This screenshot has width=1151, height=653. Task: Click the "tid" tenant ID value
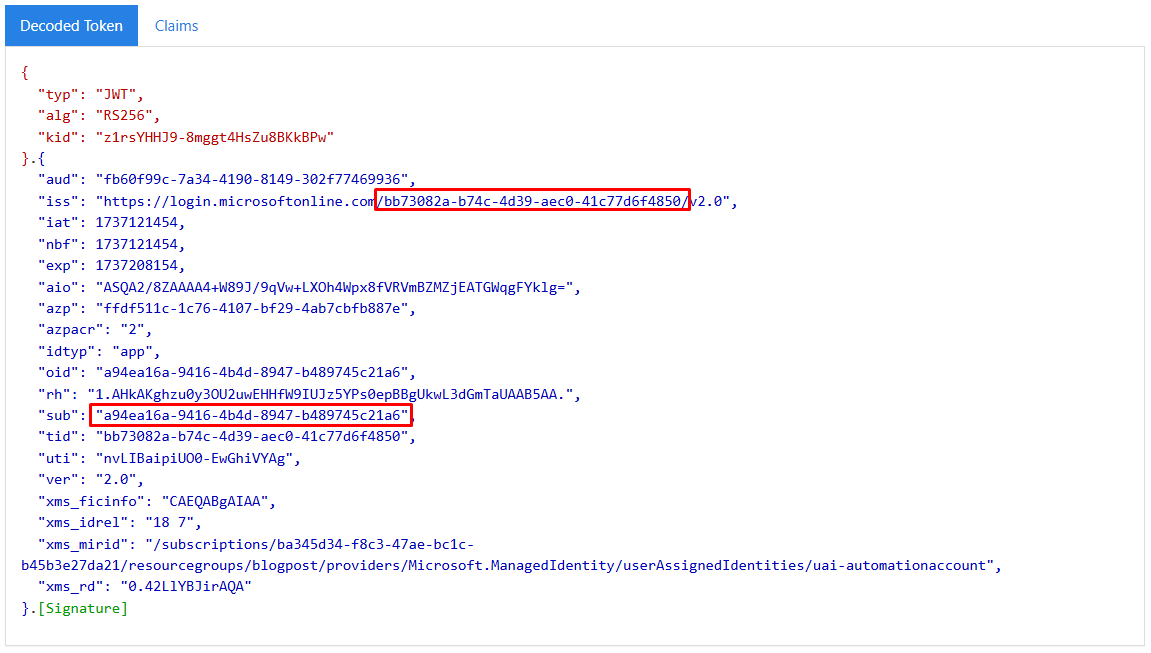click(x=252, y=436)
